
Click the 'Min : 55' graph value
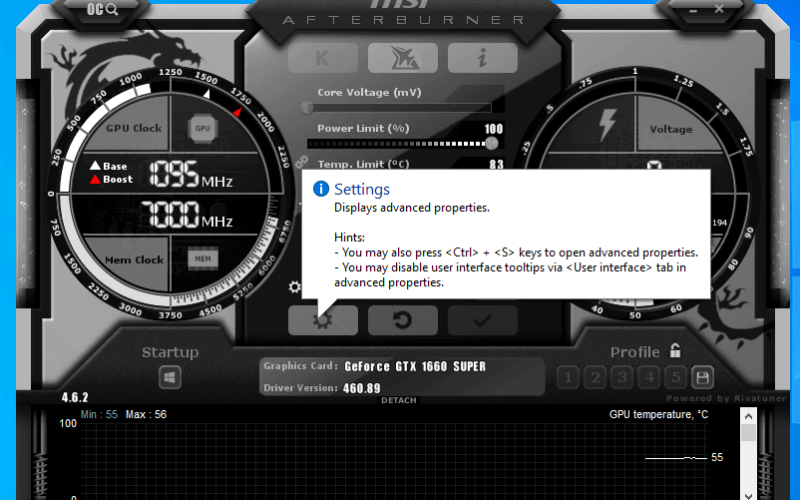point(99,414)
